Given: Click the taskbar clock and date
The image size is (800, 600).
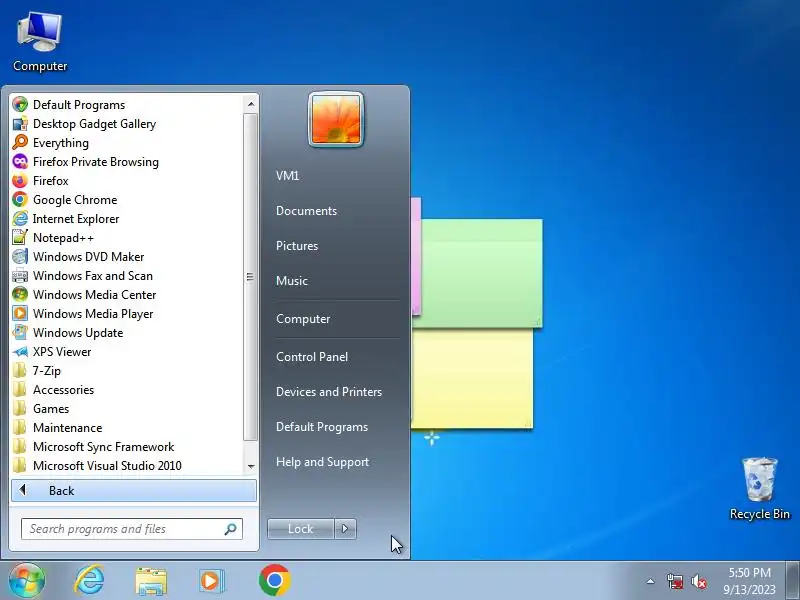Looking at the screenshot, I should [749, 581].
